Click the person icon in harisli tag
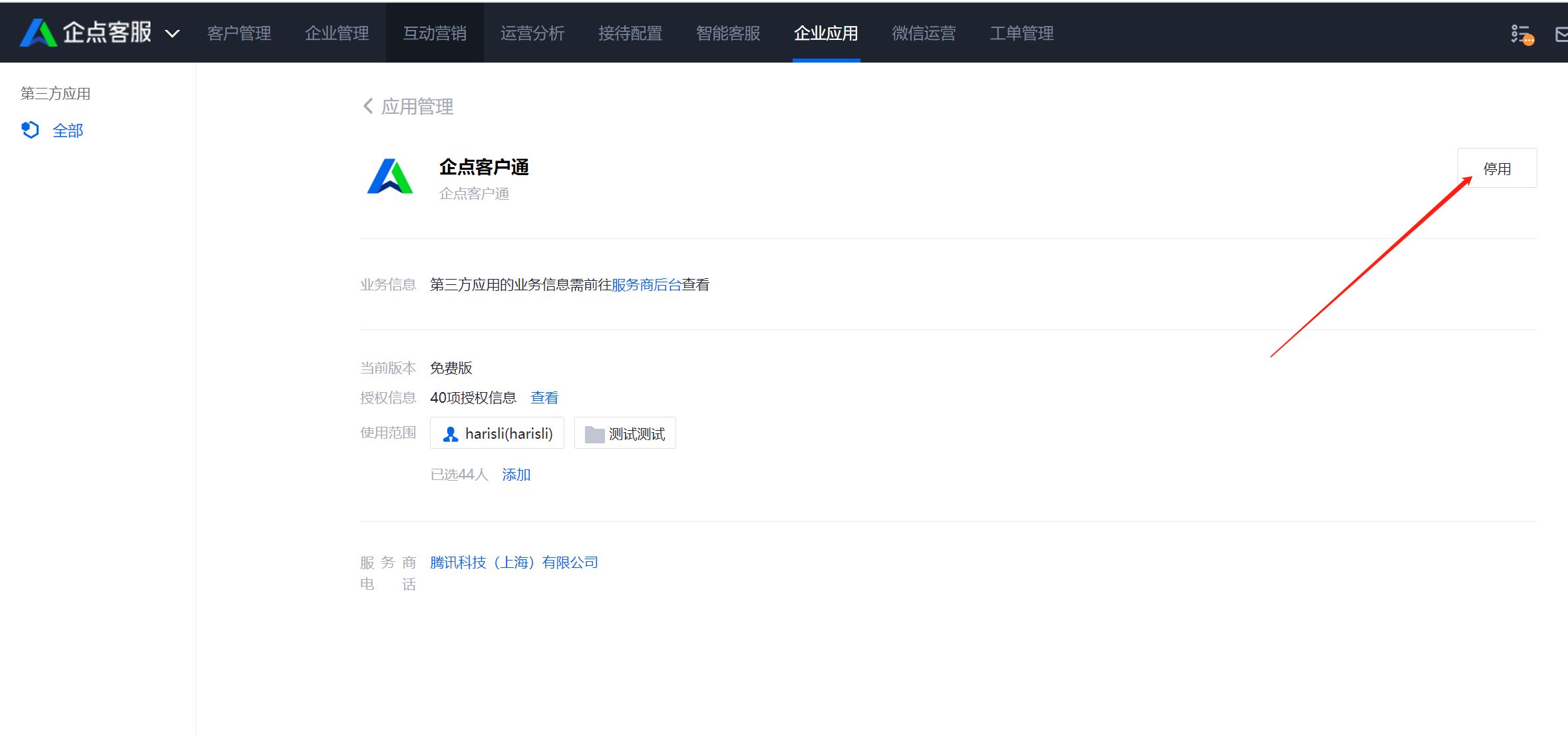The image size is (1568, 735). (x=451, y=434)
